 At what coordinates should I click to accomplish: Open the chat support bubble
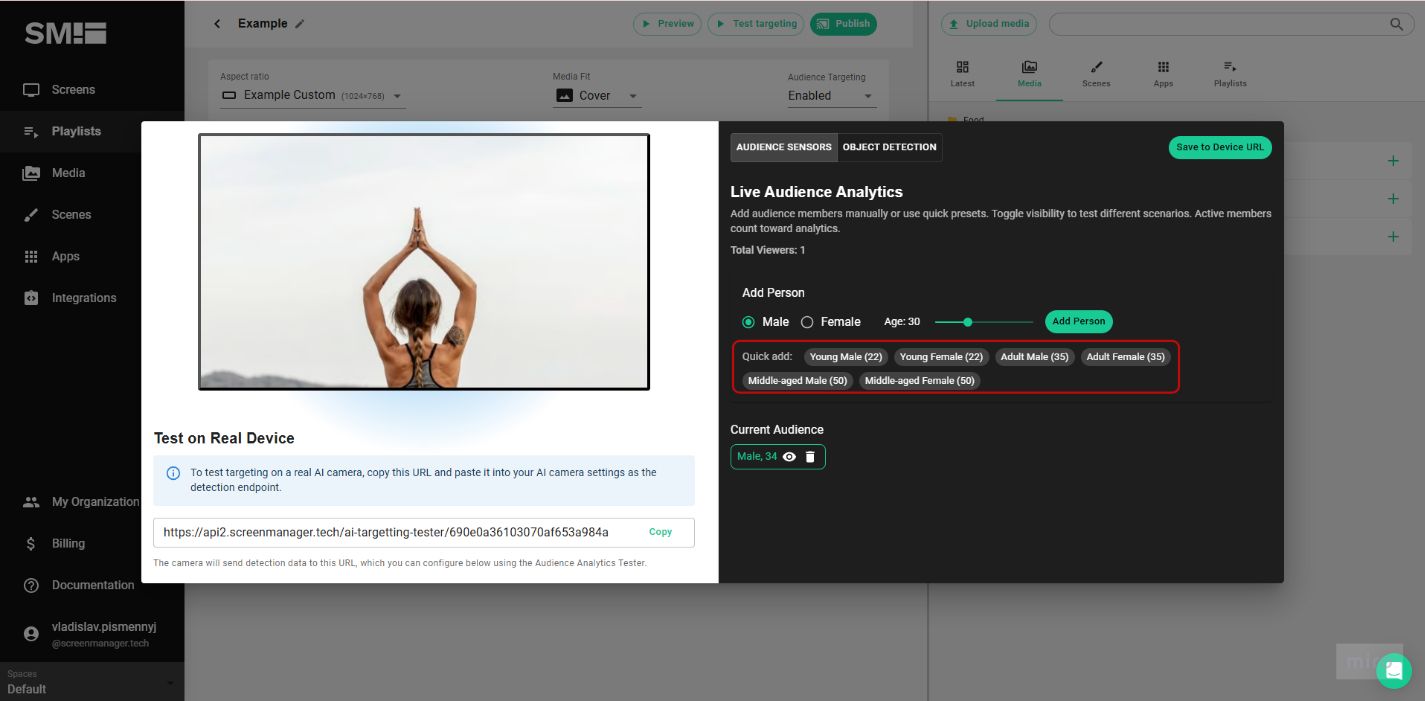click(1394, 671)
